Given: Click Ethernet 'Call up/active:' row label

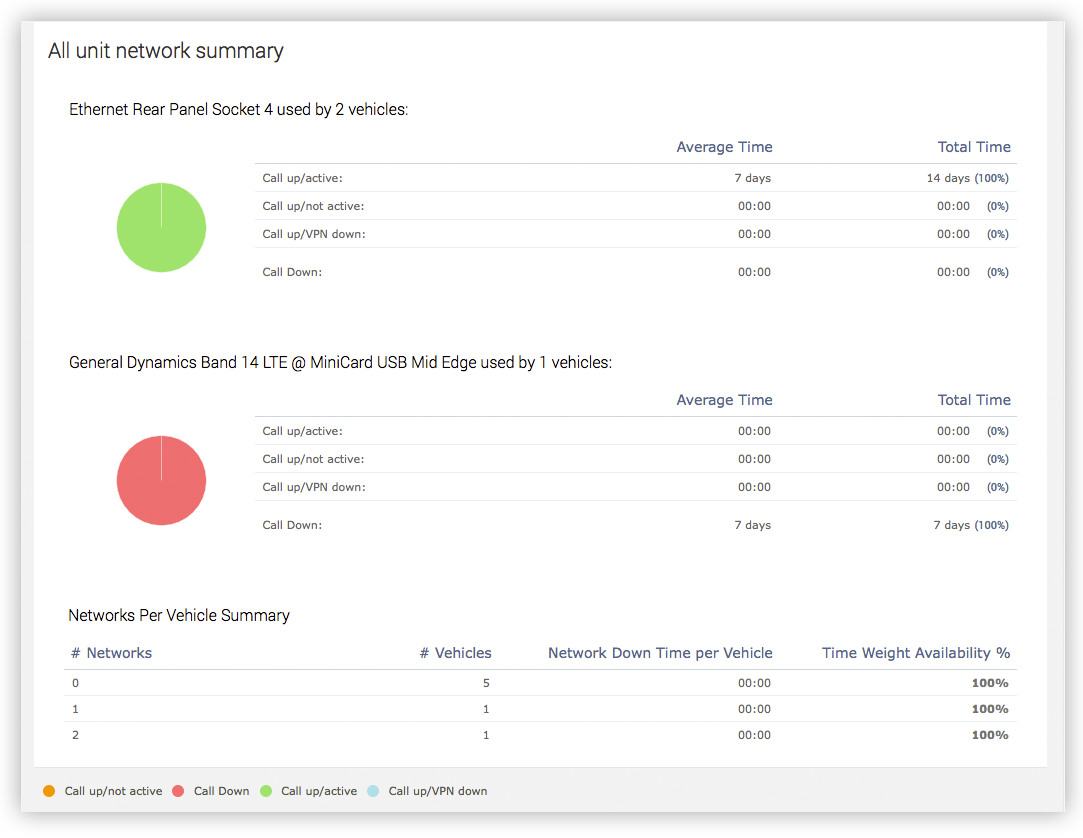Looking at the screenshot, I should 303,178.
